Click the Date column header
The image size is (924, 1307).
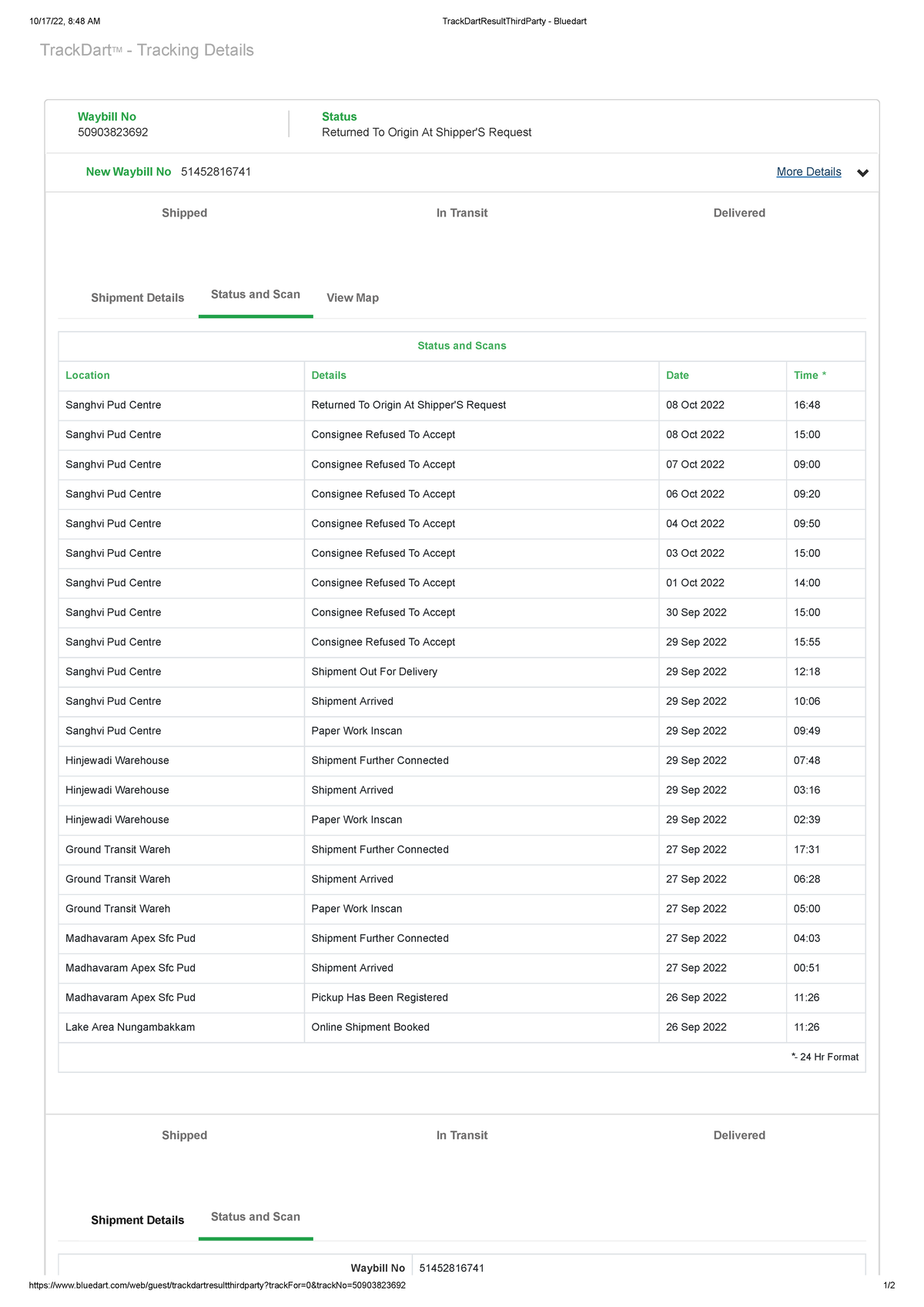pyautogui.click(x=678, y=375)
